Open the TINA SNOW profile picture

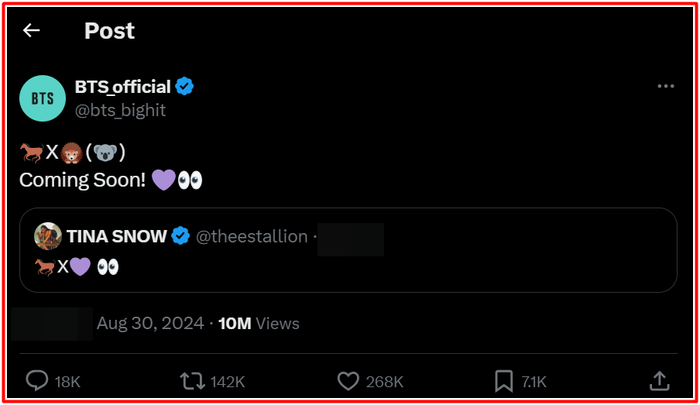pos(48,237)
